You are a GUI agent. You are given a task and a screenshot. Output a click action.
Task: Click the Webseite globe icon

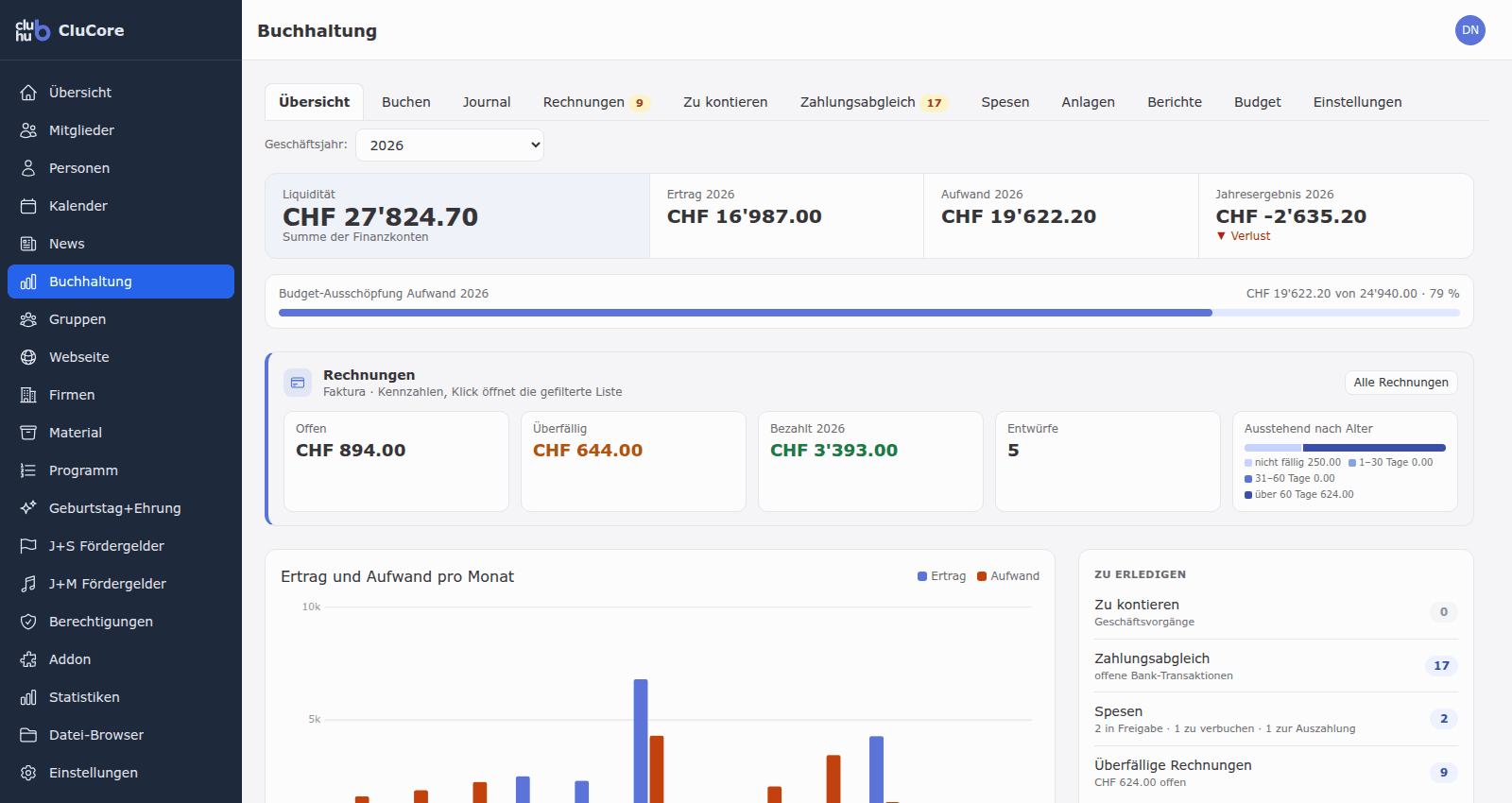coord(28,357)
